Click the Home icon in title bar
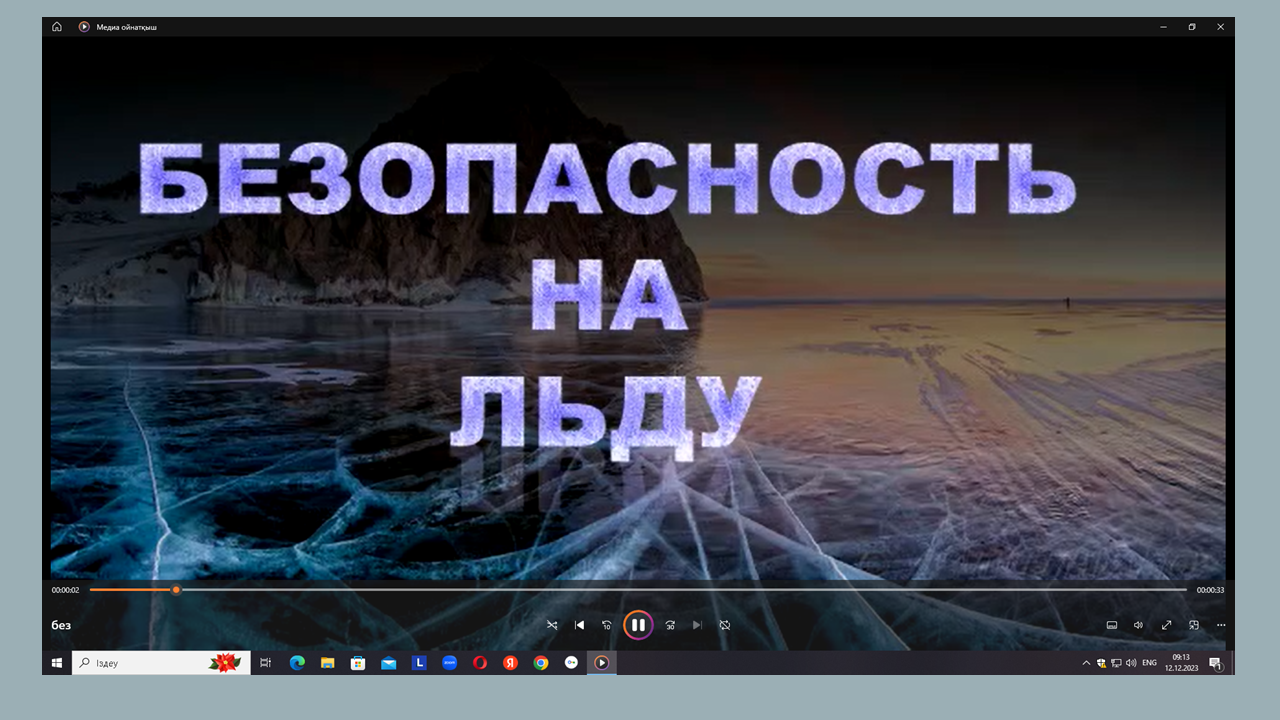Image resolution: width=1280 pixels, height=720 pixels. click(57, 27)
